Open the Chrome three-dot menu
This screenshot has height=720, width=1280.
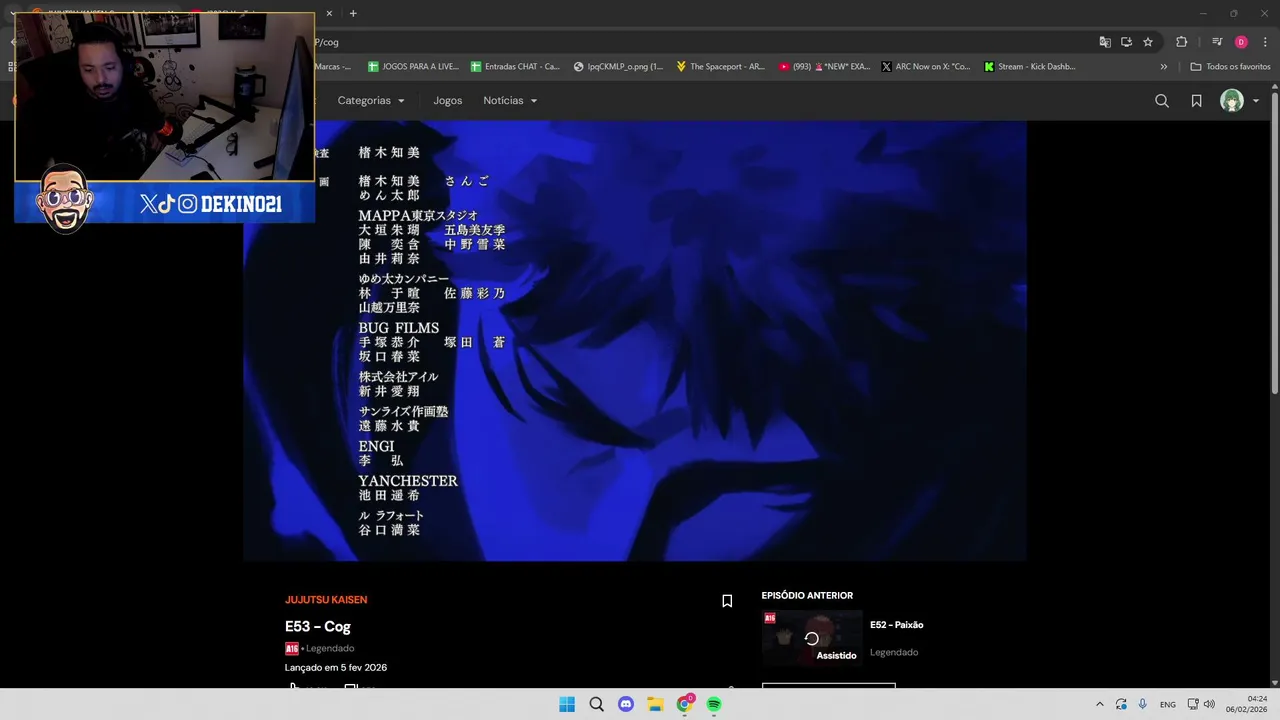[1265, 42]
